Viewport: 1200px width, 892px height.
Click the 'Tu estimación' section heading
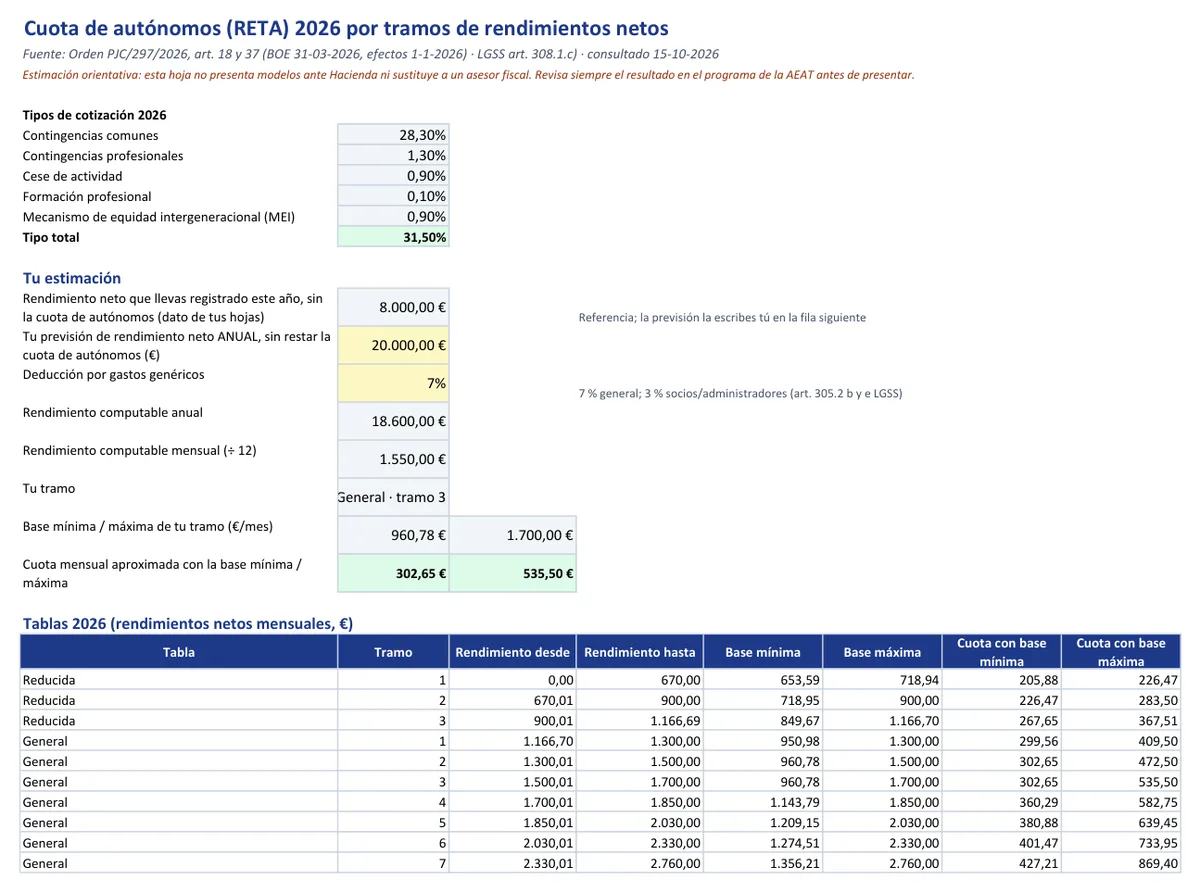click(72, 278)
